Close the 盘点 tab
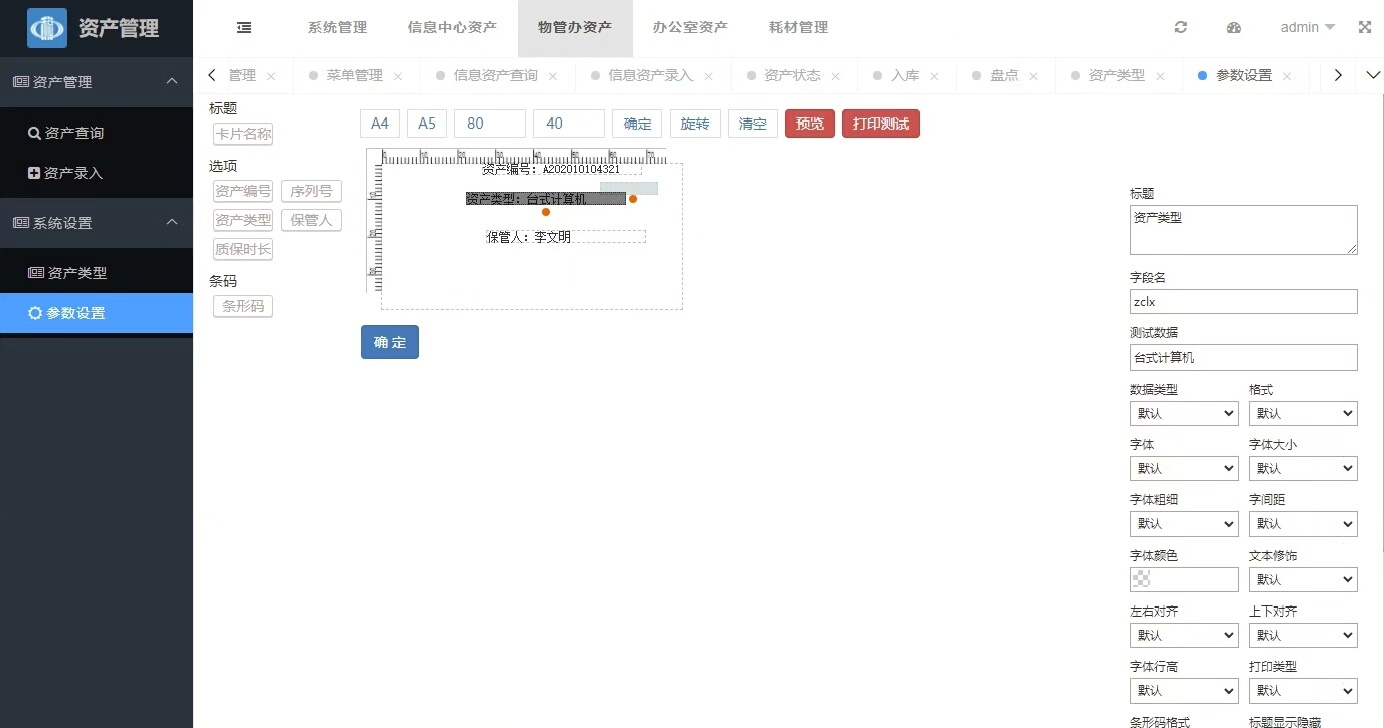The width and height of the screenshot is (1384, 728). 1033,76
